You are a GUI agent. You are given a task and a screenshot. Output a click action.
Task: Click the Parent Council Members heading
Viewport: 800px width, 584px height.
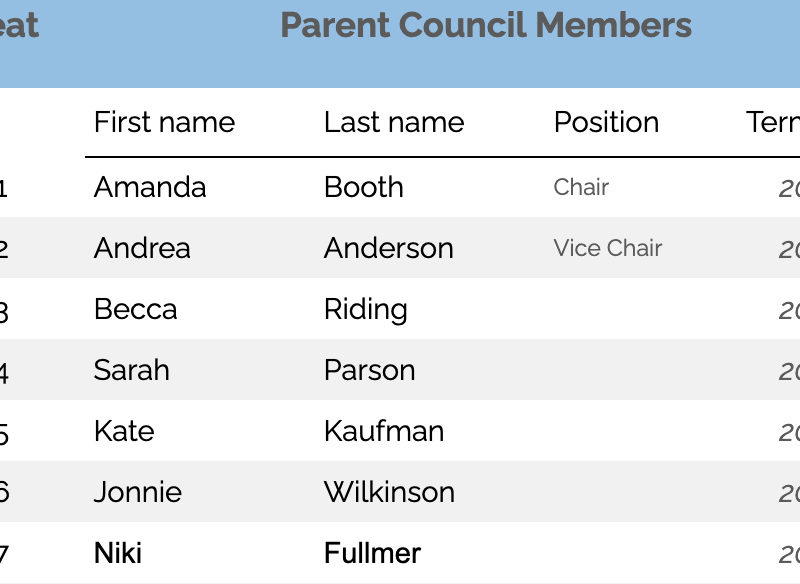pyautogui.click(x=486, y=26)
